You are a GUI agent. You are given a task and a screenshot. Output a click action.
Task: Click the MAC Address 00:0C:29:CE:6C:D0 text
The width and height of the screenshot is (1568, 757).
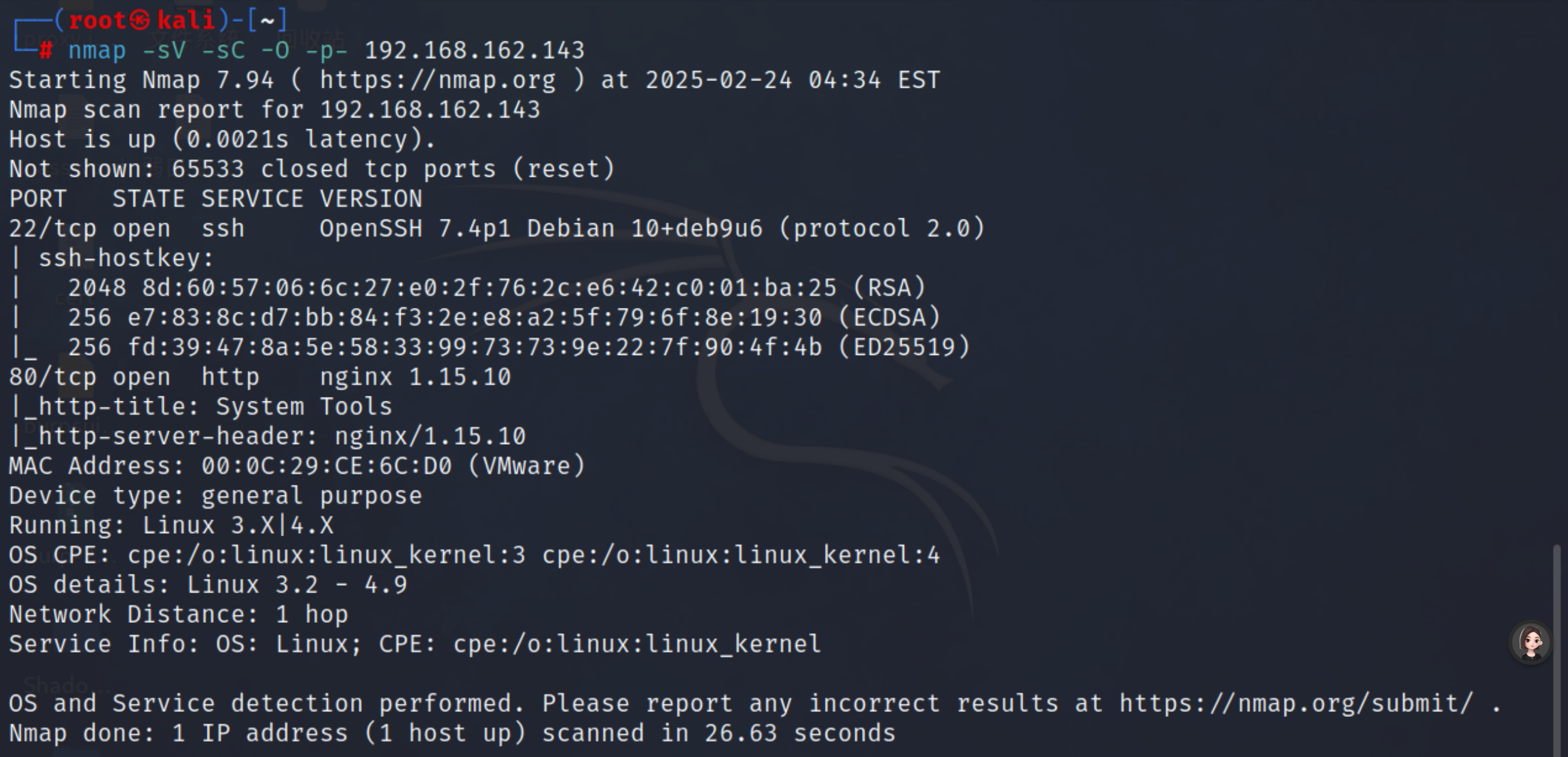(297, 467)
